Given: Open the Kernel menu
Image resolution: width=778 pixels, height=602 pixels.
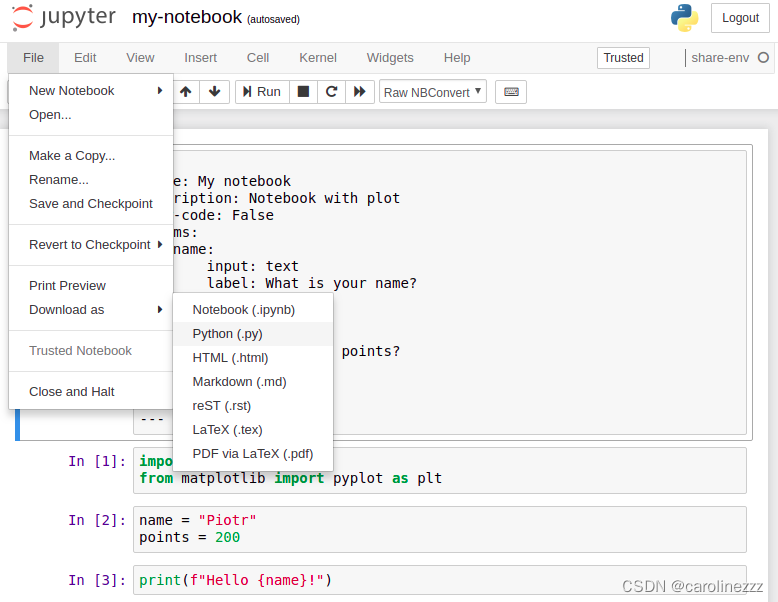Looking at the screenshot, I should (318, 58).
